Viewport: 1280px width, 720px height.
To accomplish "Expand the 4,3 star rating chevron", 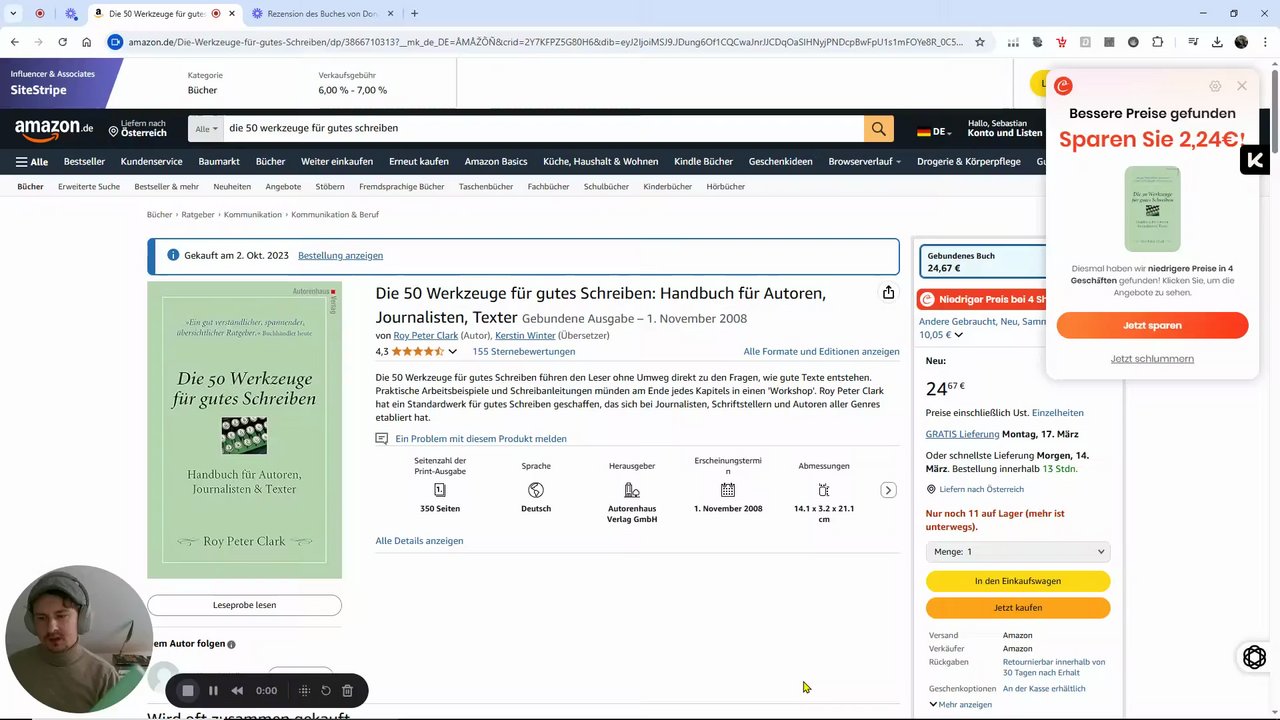I will (452, 352).
